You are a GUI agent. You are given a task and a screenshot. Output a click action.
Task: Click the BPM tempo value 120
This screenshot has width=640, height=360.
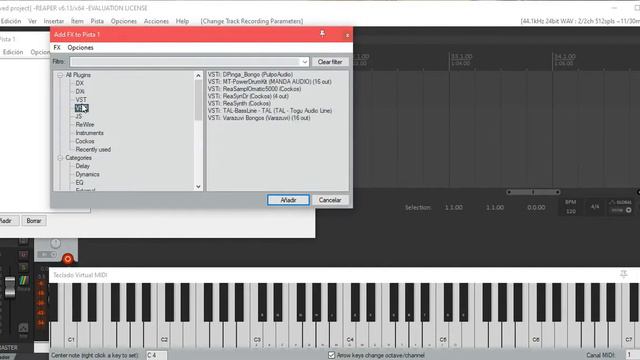tap(571, 211)
